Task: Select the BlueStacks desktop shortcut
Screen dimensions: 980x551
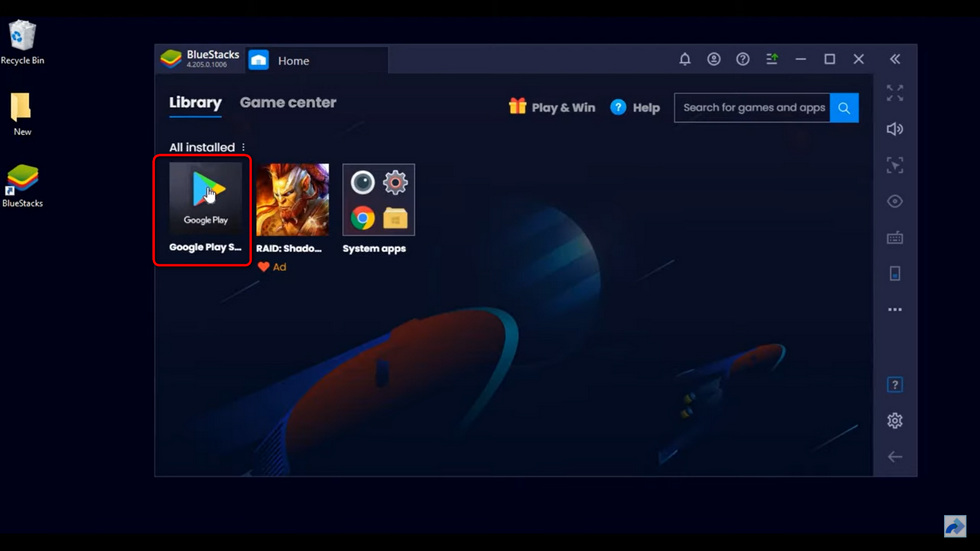Action: click(22, 186)
